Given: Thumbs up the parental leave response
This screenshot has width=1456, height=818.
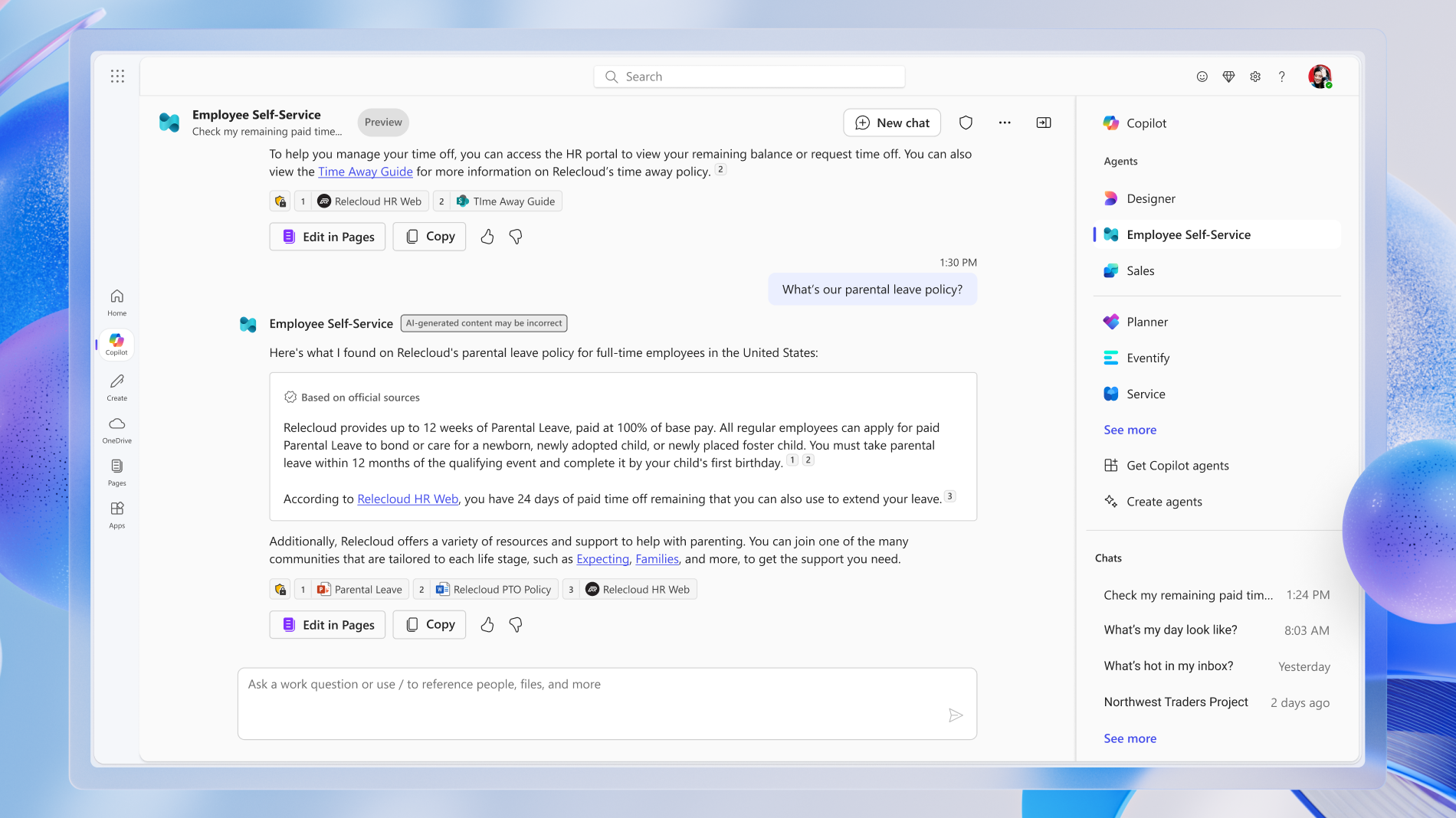Looking at the screenshot, I should tap(487, 625).
